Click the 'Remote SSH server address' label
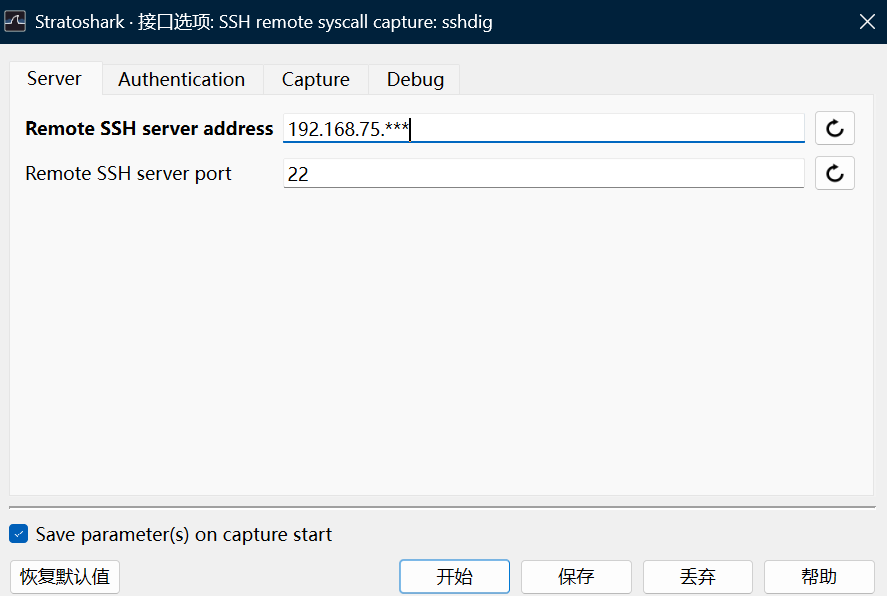The image size is (887, 596). [149, 128]
